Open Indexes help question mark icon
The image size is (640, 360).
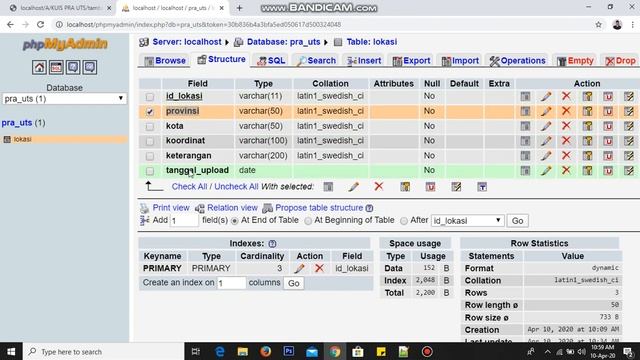coord(272,244)
